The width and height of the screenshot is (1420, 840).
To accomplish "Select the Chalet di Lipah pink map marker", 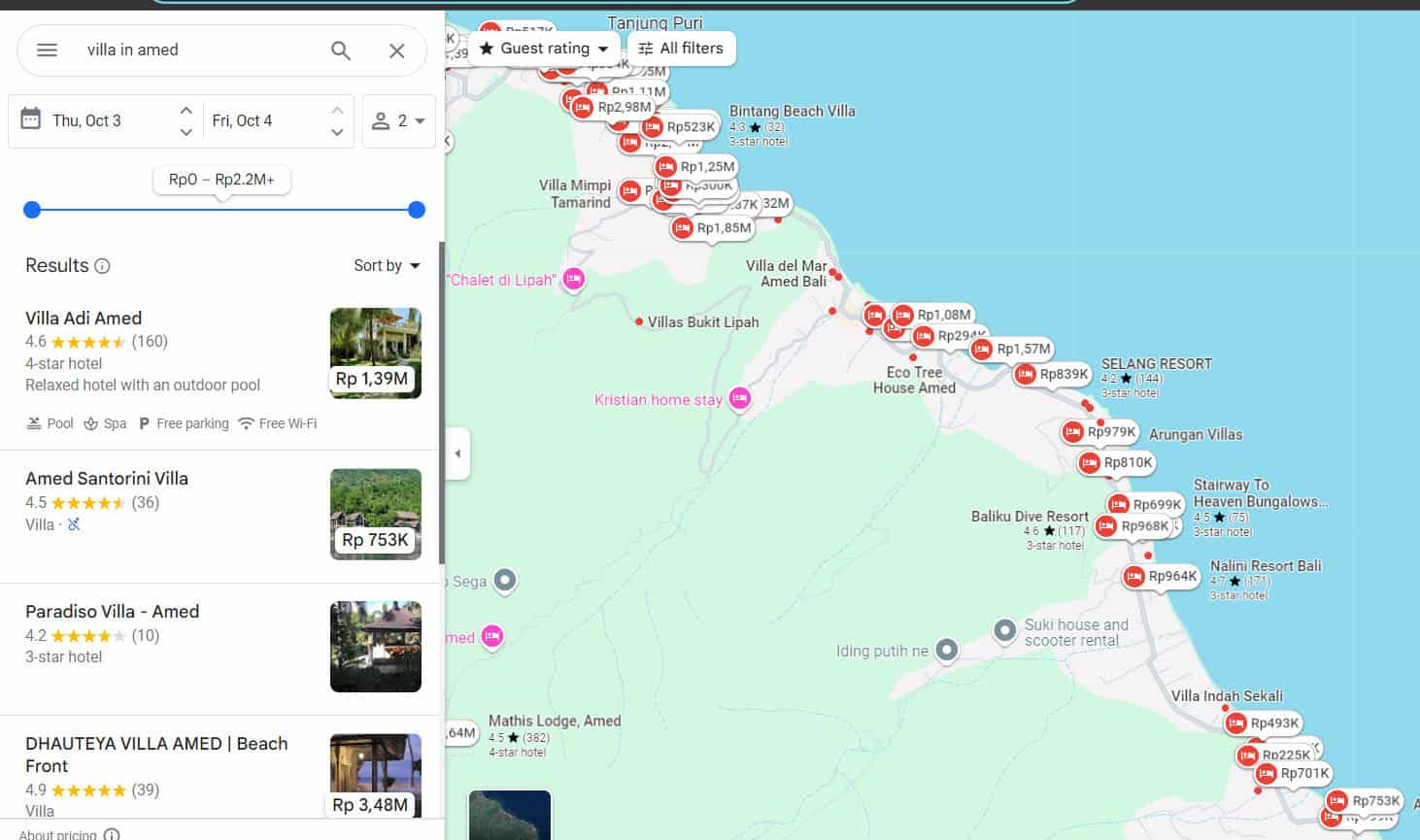I will 573,279.
